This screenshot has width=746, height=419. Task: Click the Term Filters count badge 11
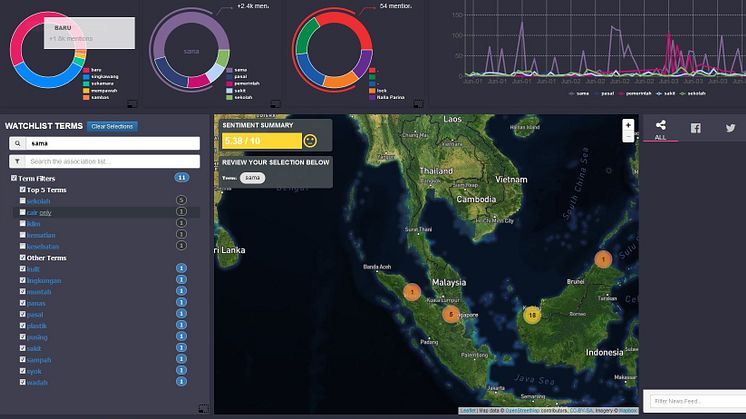(181, 178)
